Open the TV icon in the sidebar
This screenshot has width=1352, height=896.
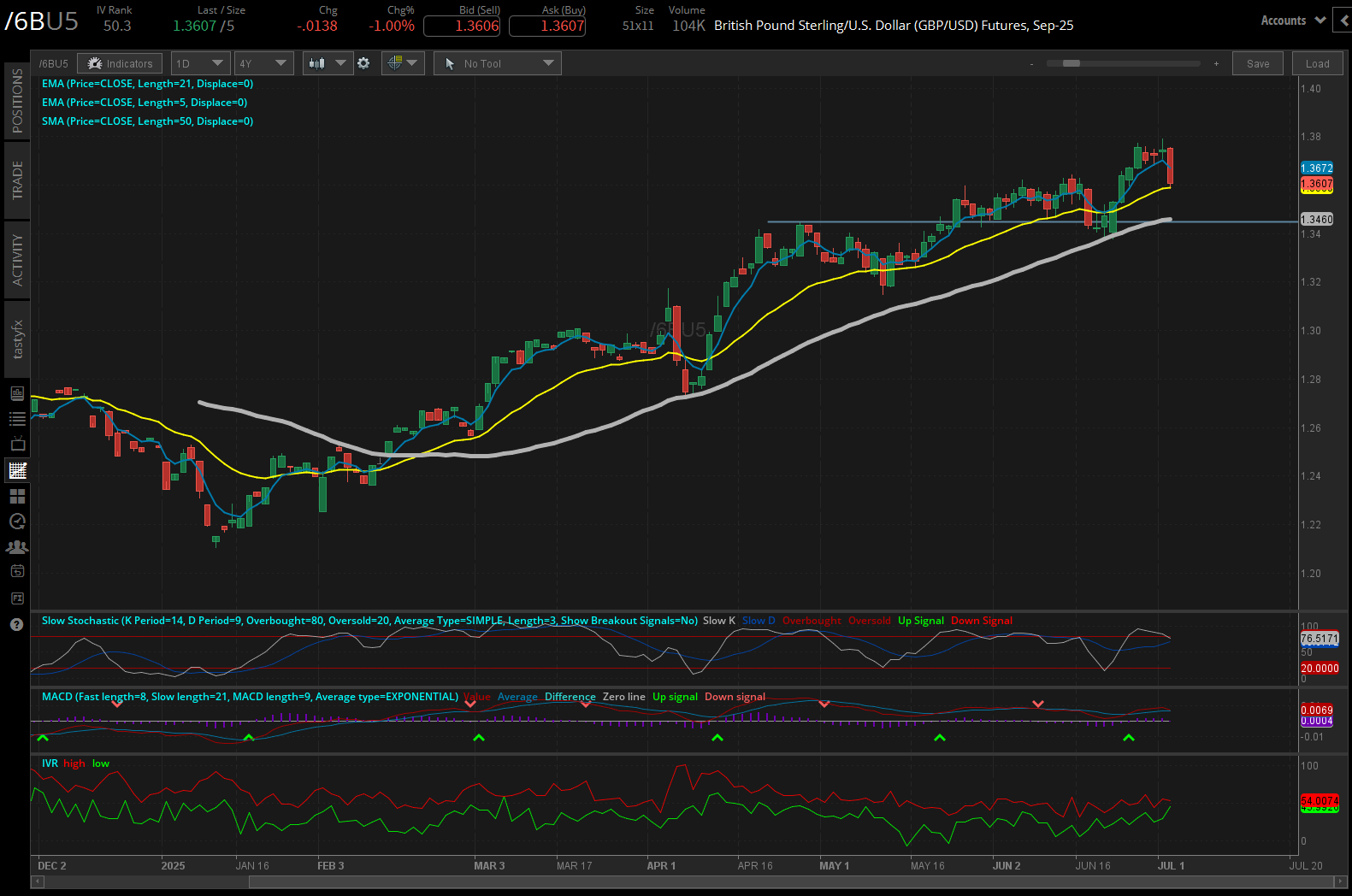(x=17, y=445)
